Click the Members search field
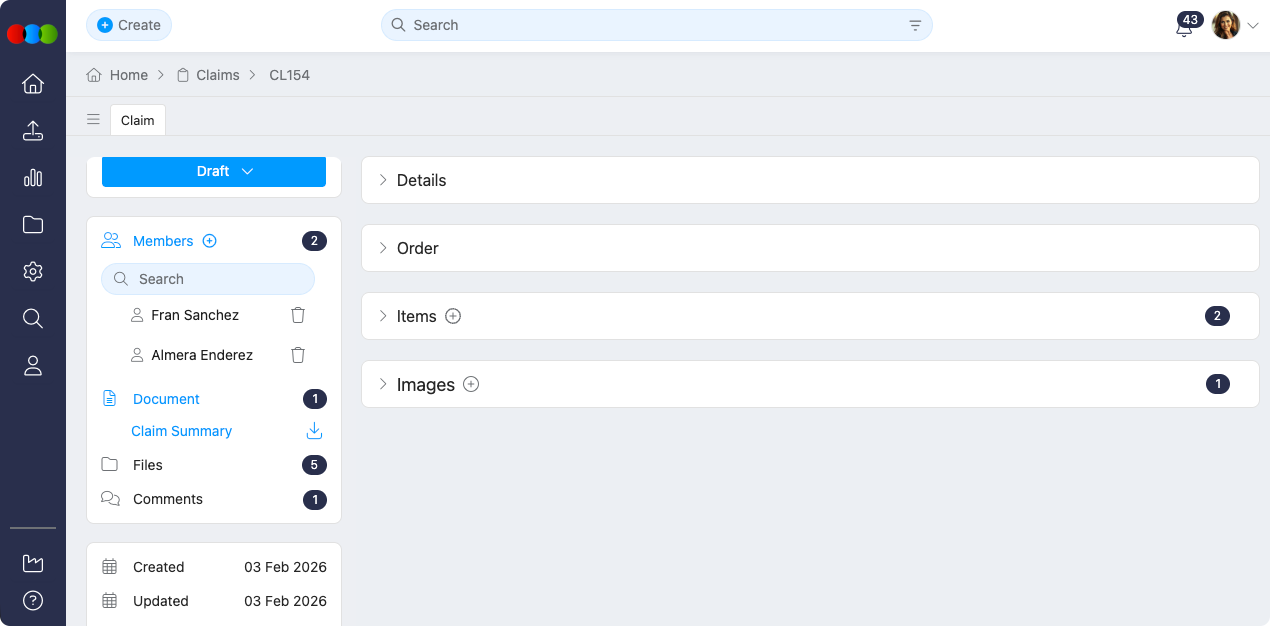Viewport: 1270px width, 626px height. point(208,279)
